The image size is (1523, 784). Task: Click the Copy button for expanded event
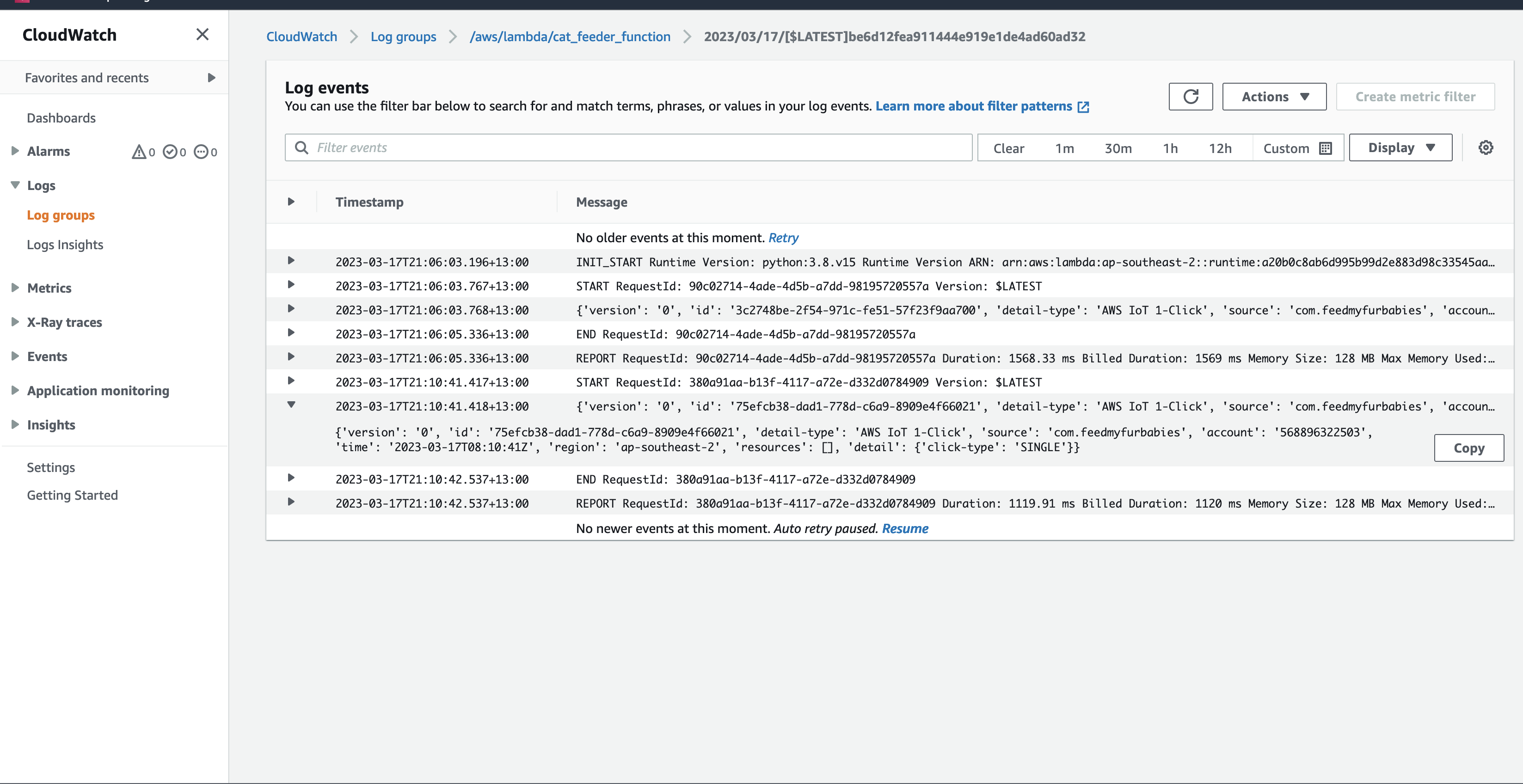tap(1469, 448)
